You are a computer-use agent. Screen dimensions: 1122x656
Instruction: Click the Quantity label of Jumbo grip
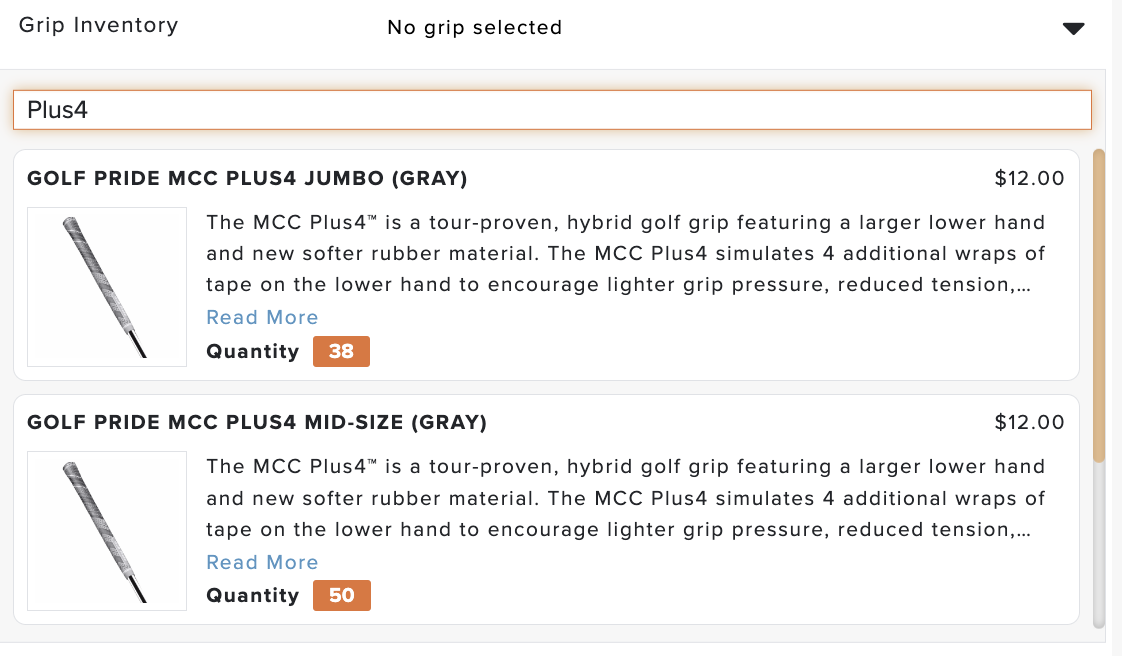[253, 351]
